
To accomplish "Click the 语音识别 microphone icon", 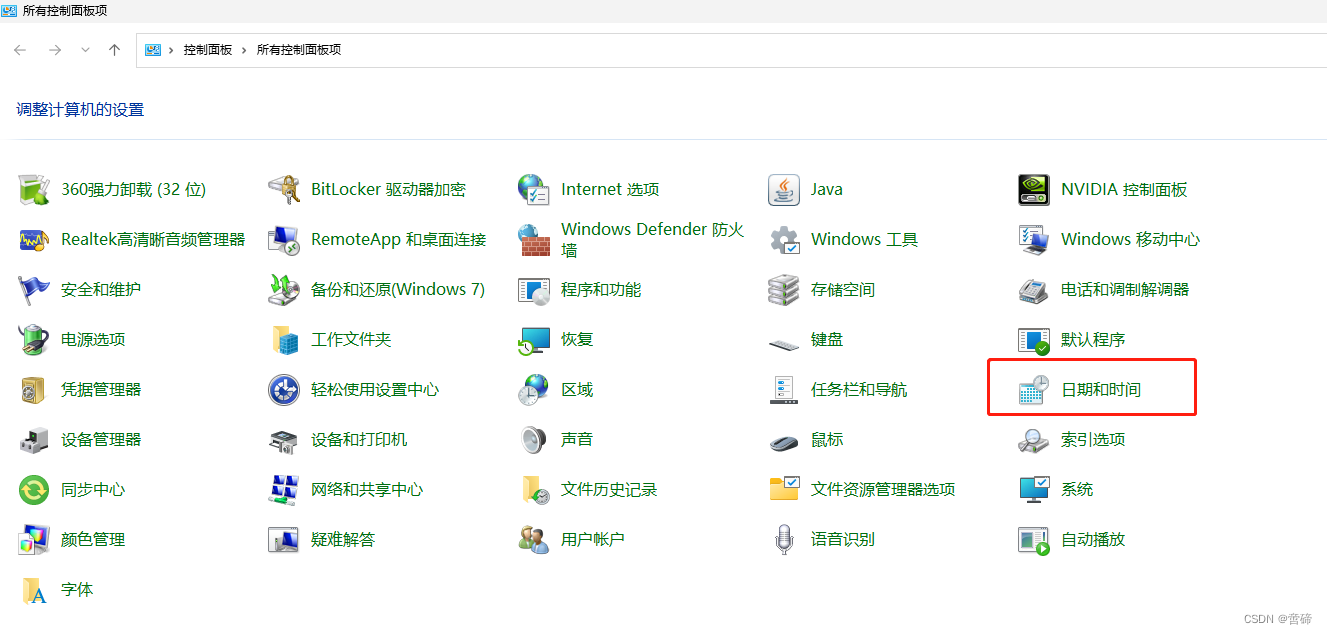I will (x=784, y=539).
